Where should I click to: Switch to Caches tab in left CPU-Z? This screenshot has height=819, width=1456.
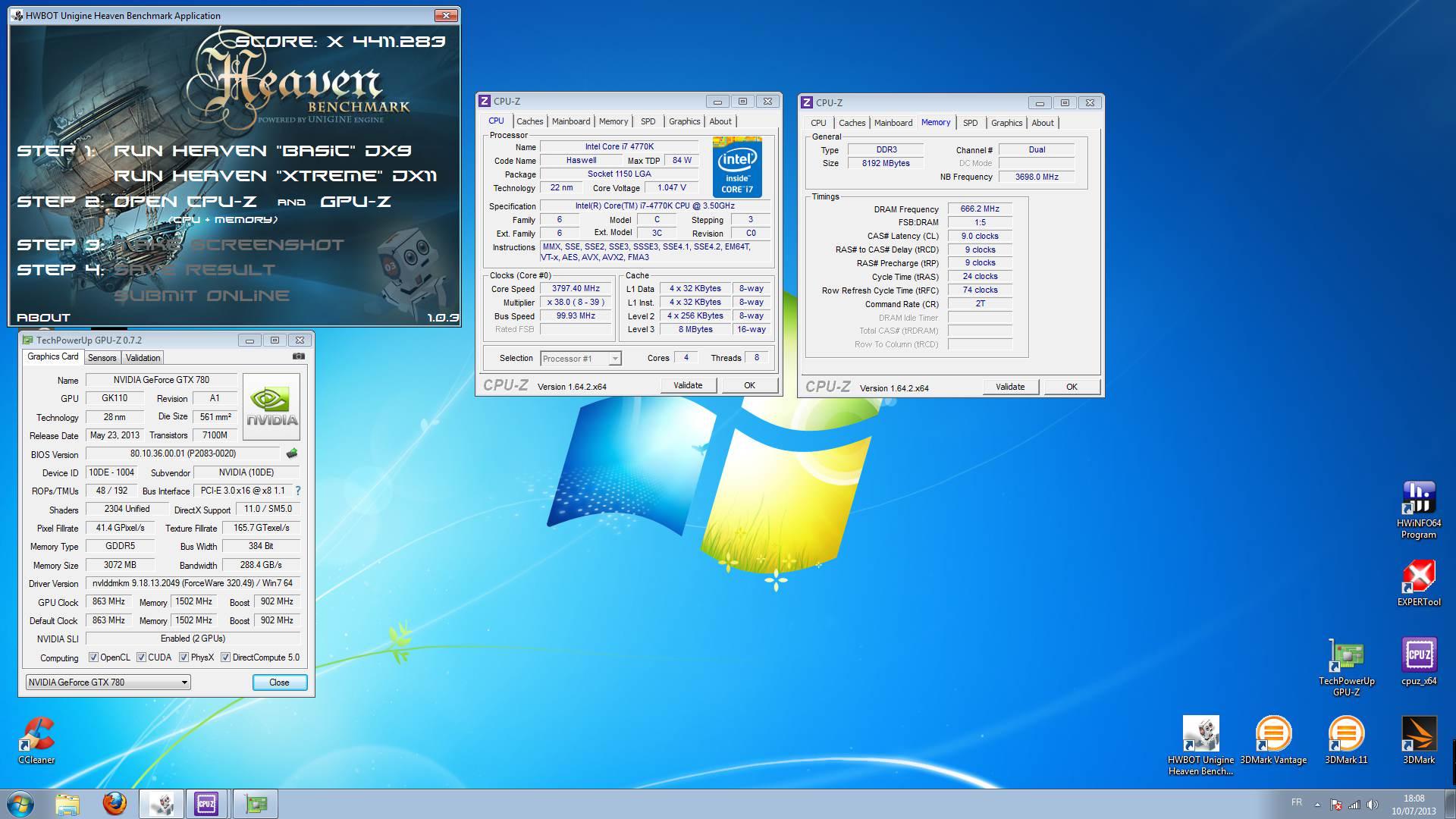tap(529, 121)
